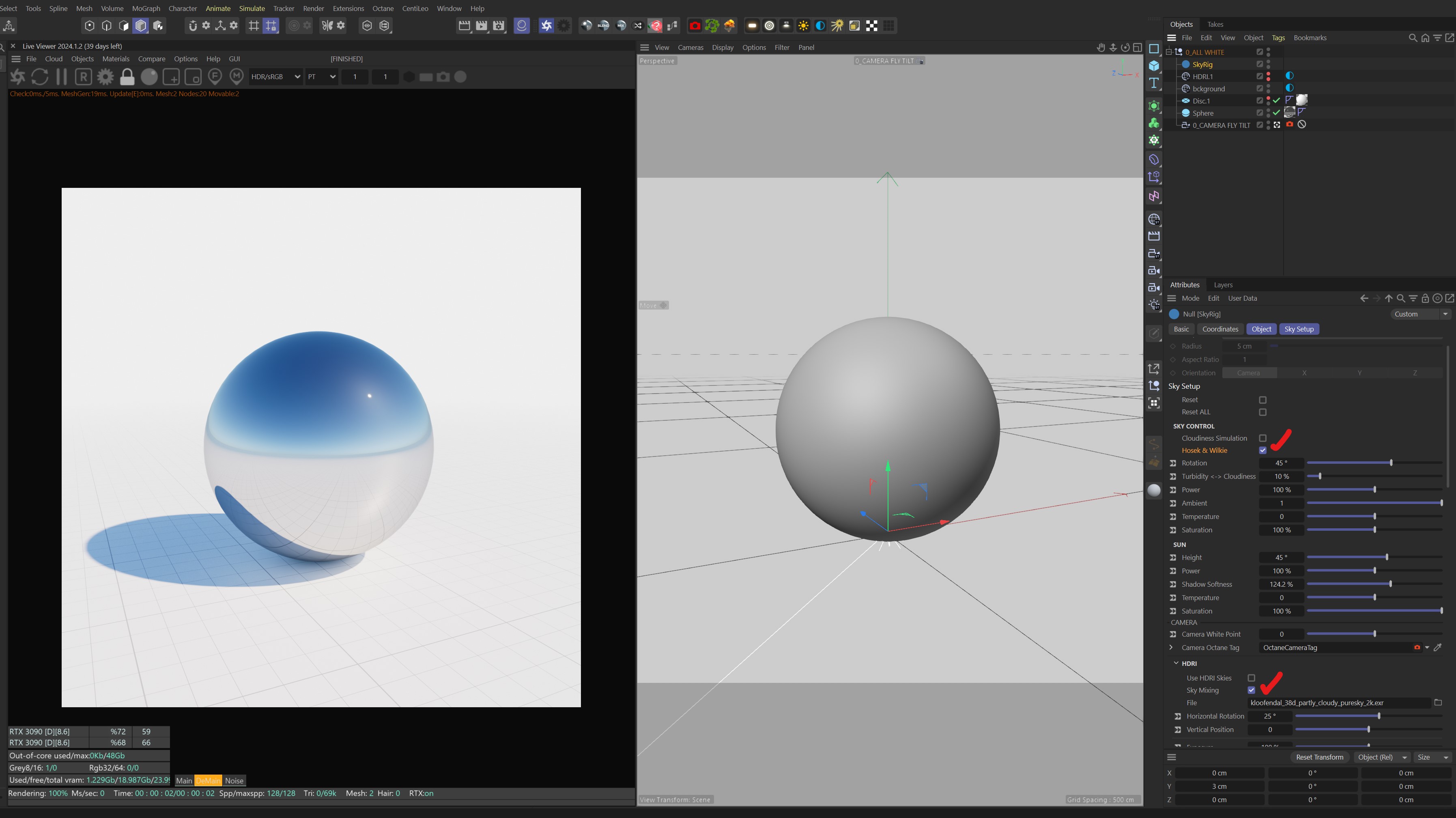Image resolution: width=1456 pixels, height=818 pixels.
Task: Toggle the Live Viewer resolution lock
Action: click(x=127, y=77)
